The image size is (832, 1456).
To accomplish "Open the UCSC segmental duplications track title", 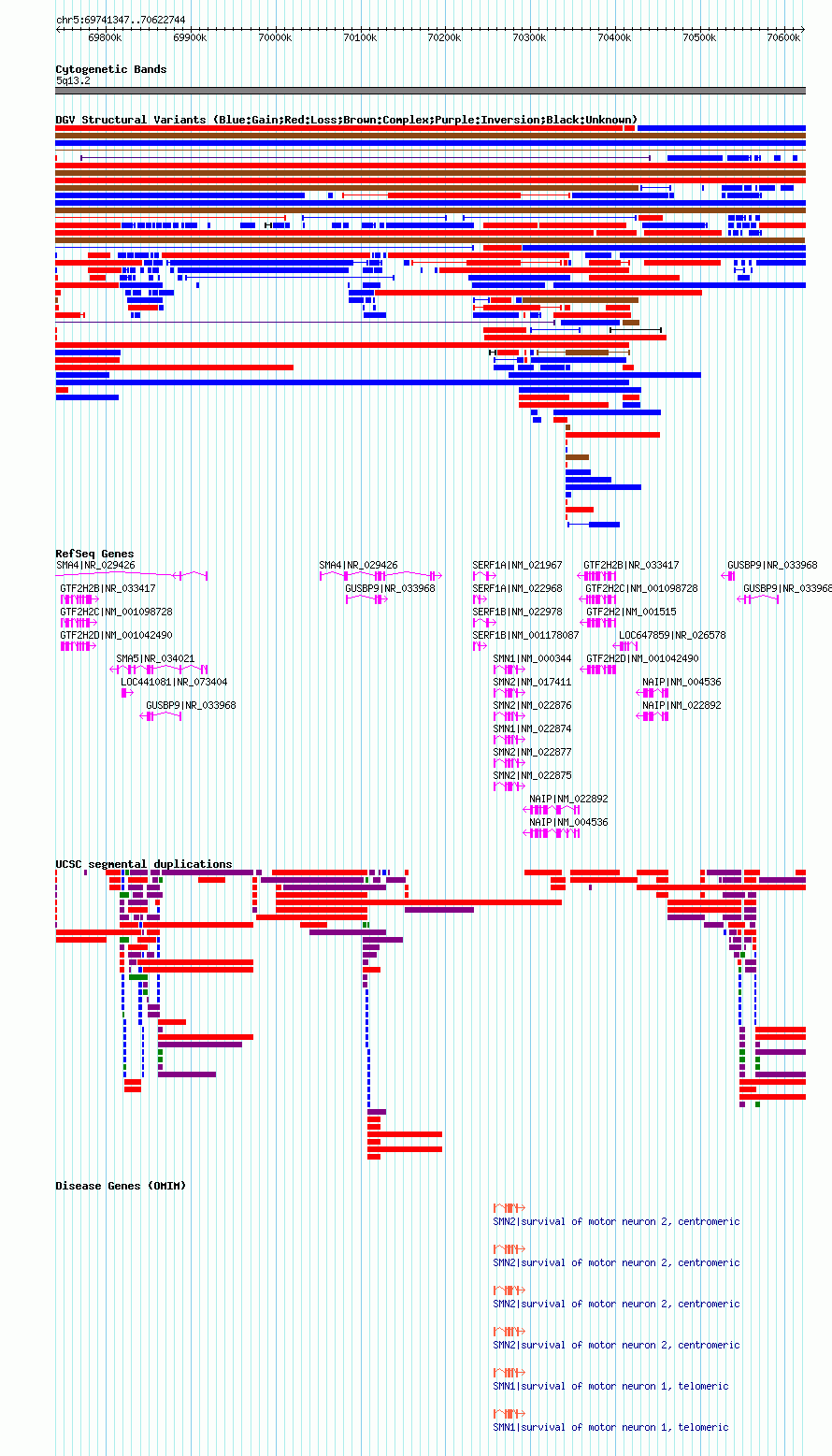I will [144, 864].
